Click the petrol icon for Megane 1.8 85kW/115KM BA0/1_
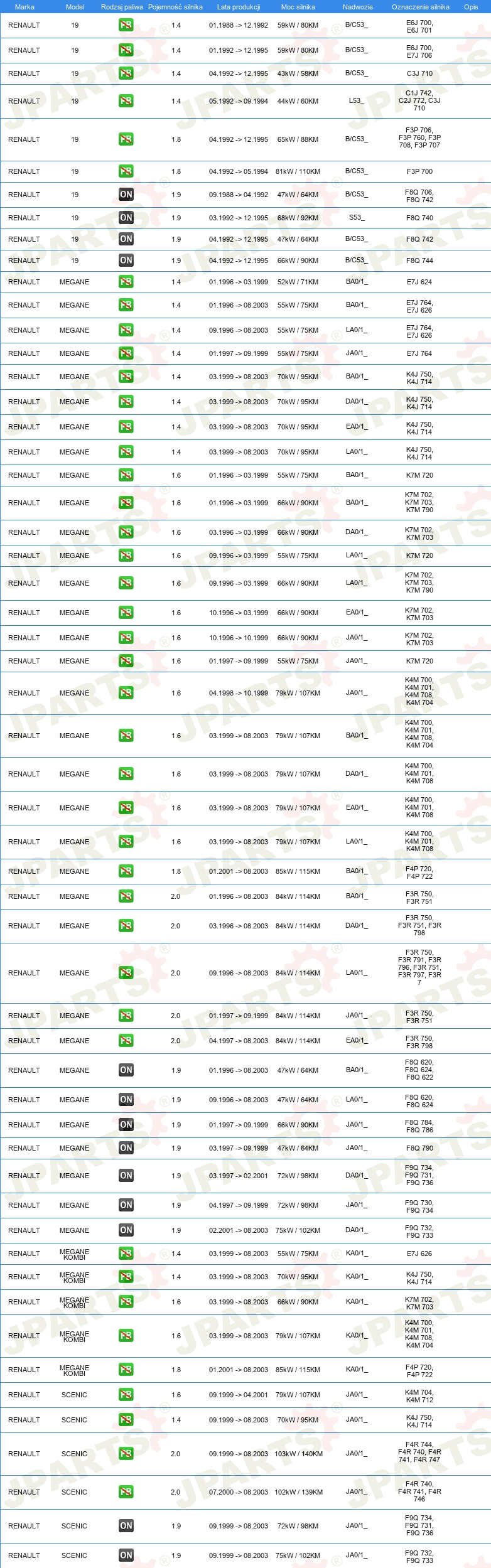The height and width of the screenshot is (1568, 491). click(126, 871)
